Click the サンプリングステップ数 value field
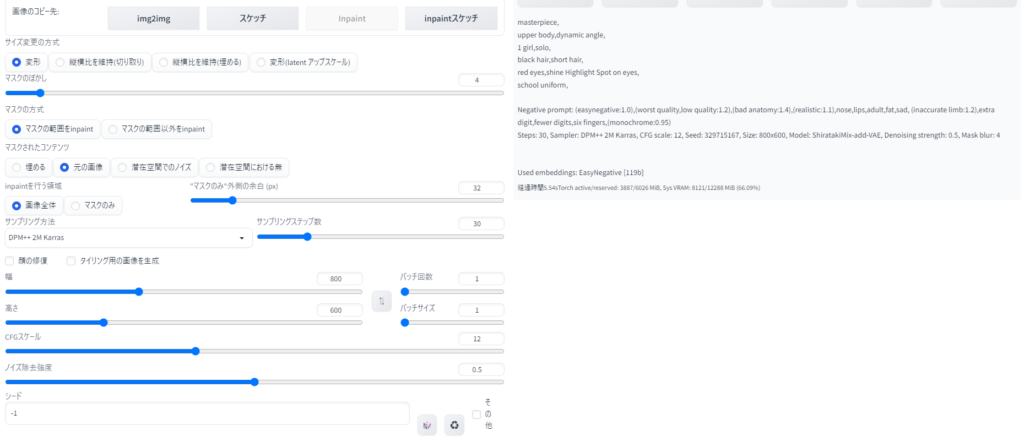The height and width of the screenshot is (442, 1024). [481, 223]
